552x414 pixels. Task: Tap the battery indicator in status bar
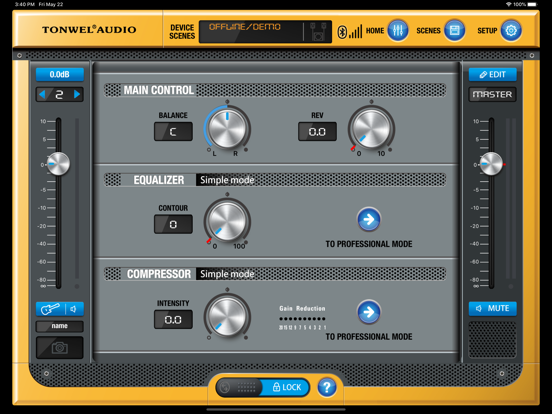532,4
